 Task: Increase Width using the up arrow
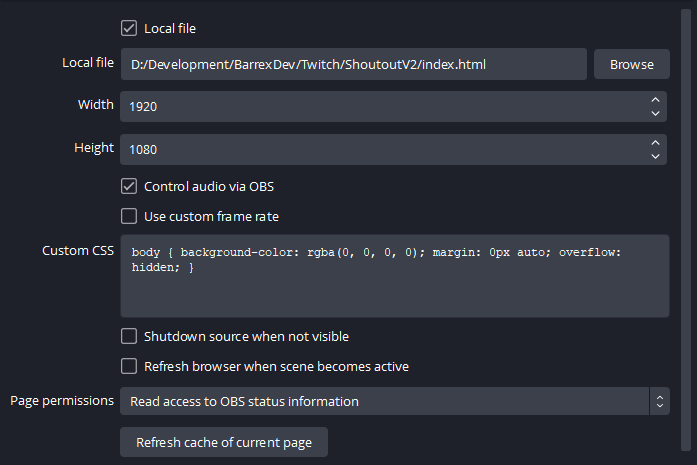[x=655, y=100]
